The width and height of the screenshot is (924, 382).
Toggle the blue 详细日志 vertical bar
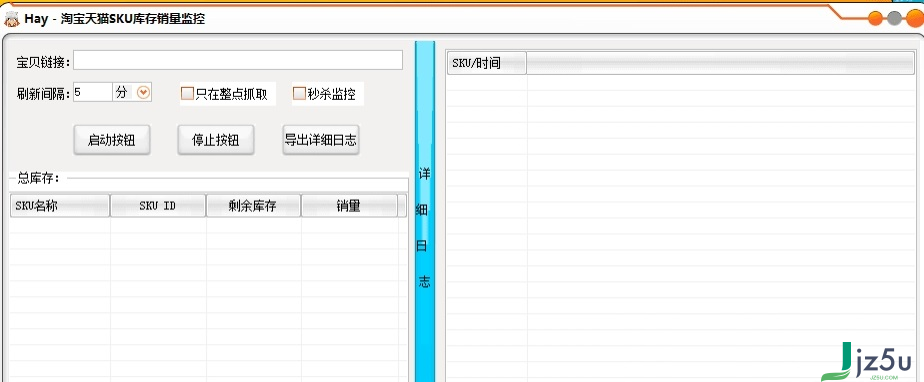(424, 211)
